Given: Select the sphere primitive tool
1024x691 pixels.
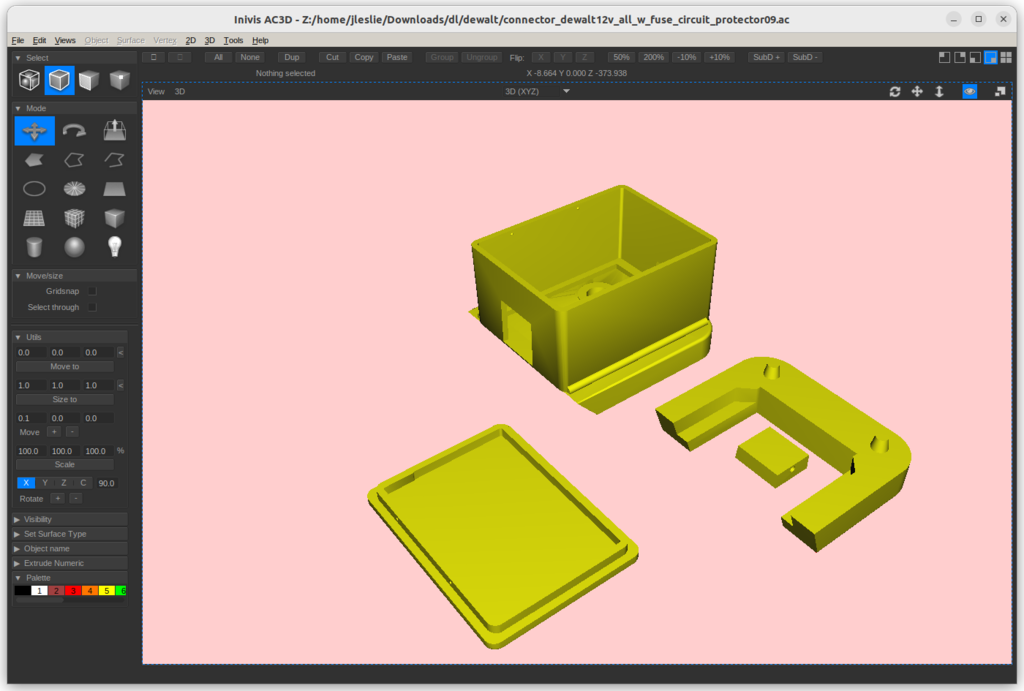Looking at the screenshot, I should pyautogui.click(x=74, y=246).
